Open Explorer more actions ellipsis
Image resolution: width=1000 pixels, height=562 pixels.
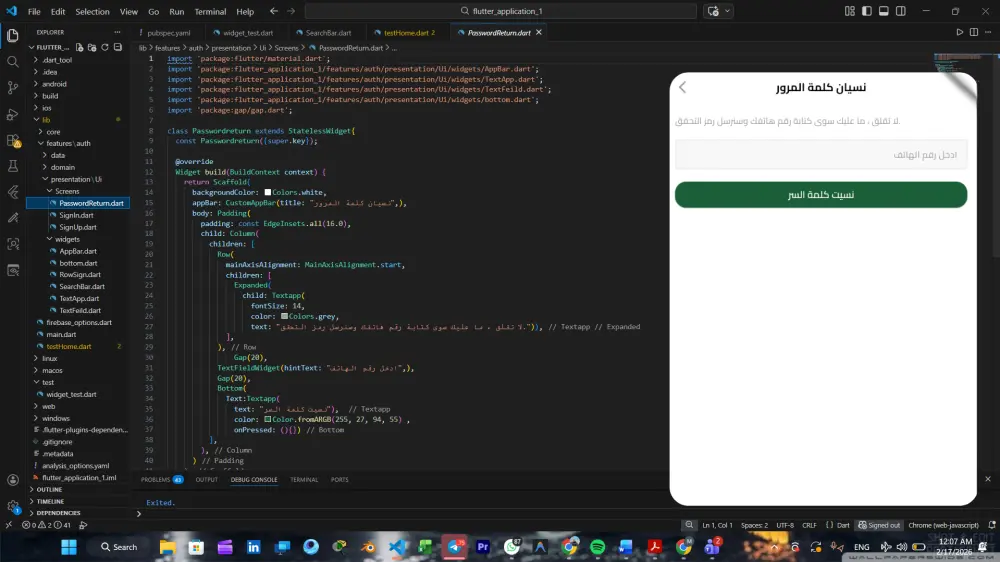pyautogui.click(x=117, y=32)
